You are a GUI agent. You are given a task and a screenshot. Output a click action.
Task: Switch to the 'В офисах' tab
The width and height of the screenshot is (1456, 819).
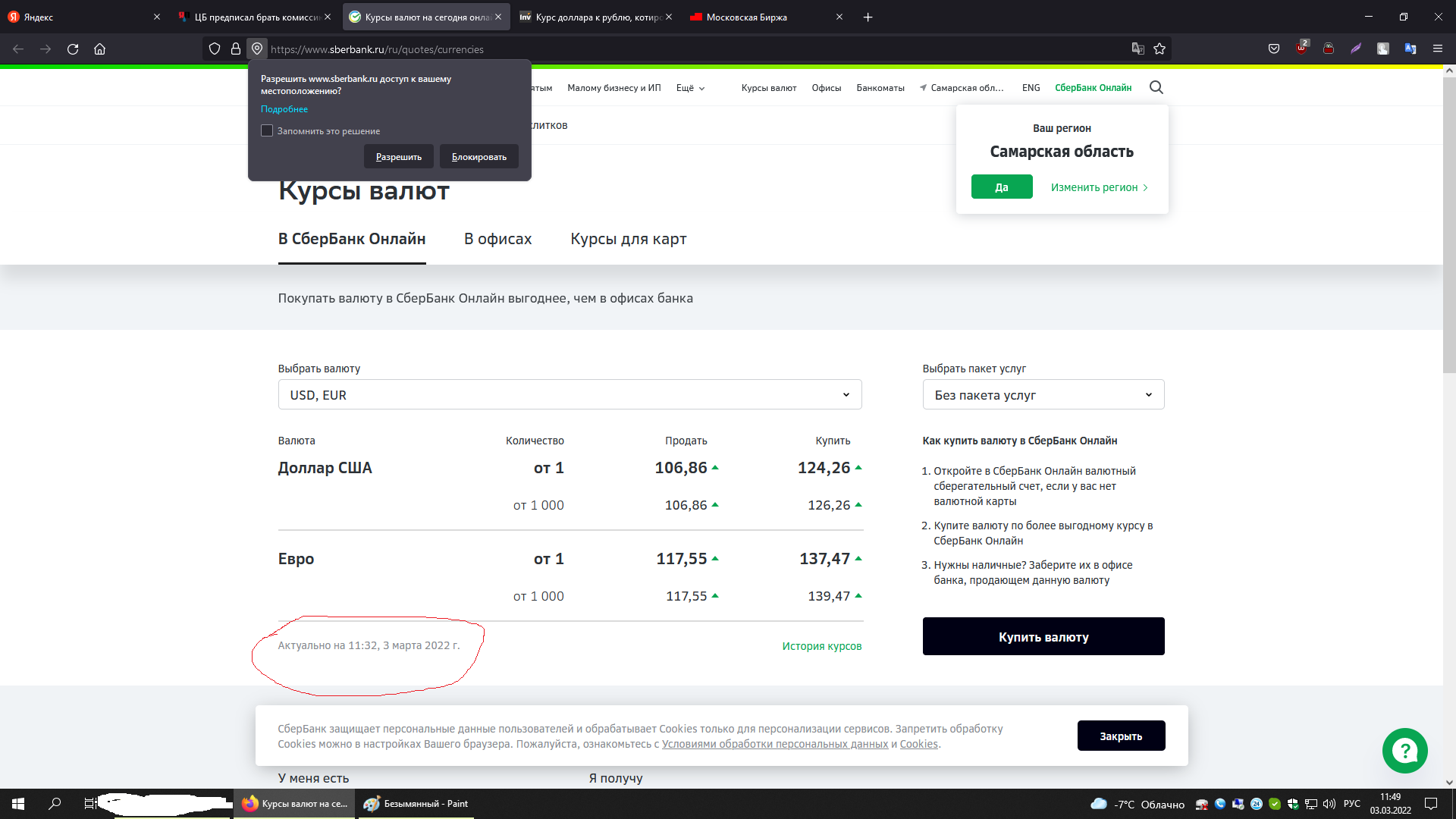click(x=497, y=240)
